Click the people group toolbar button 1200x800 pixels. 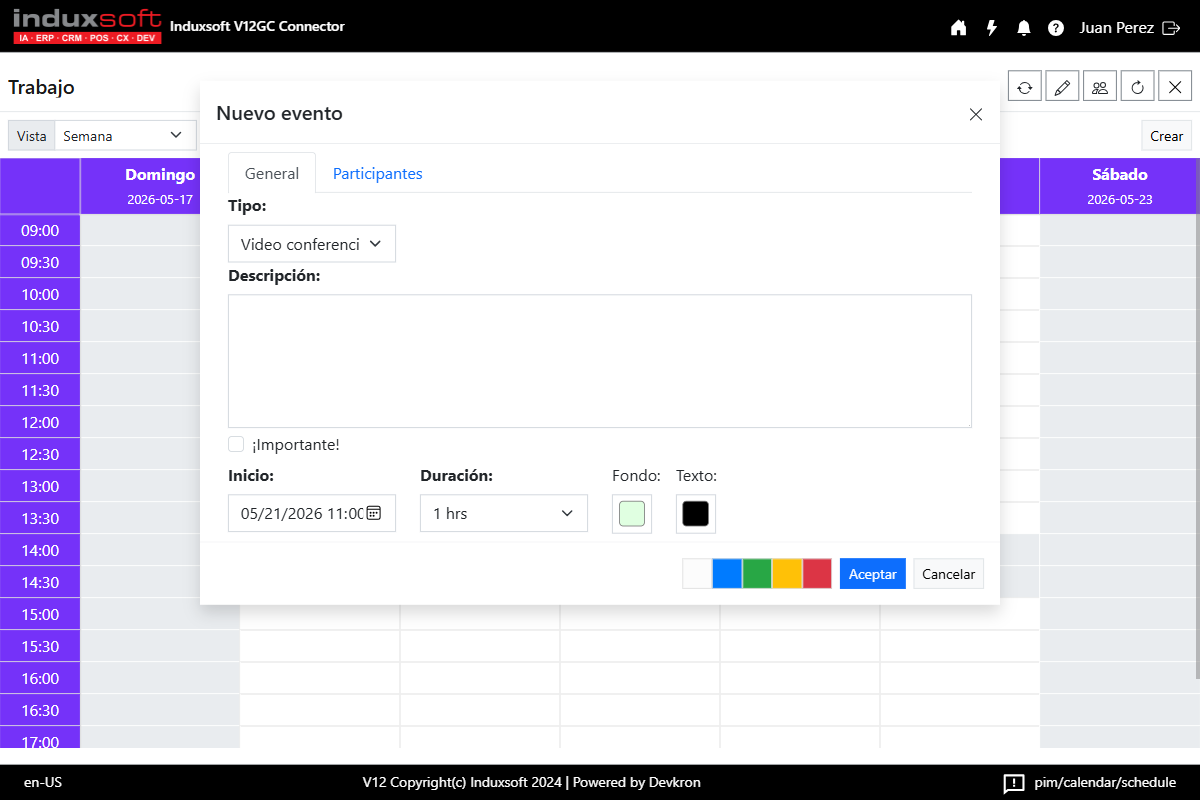pyautogui.click(x=1100, y=87)
